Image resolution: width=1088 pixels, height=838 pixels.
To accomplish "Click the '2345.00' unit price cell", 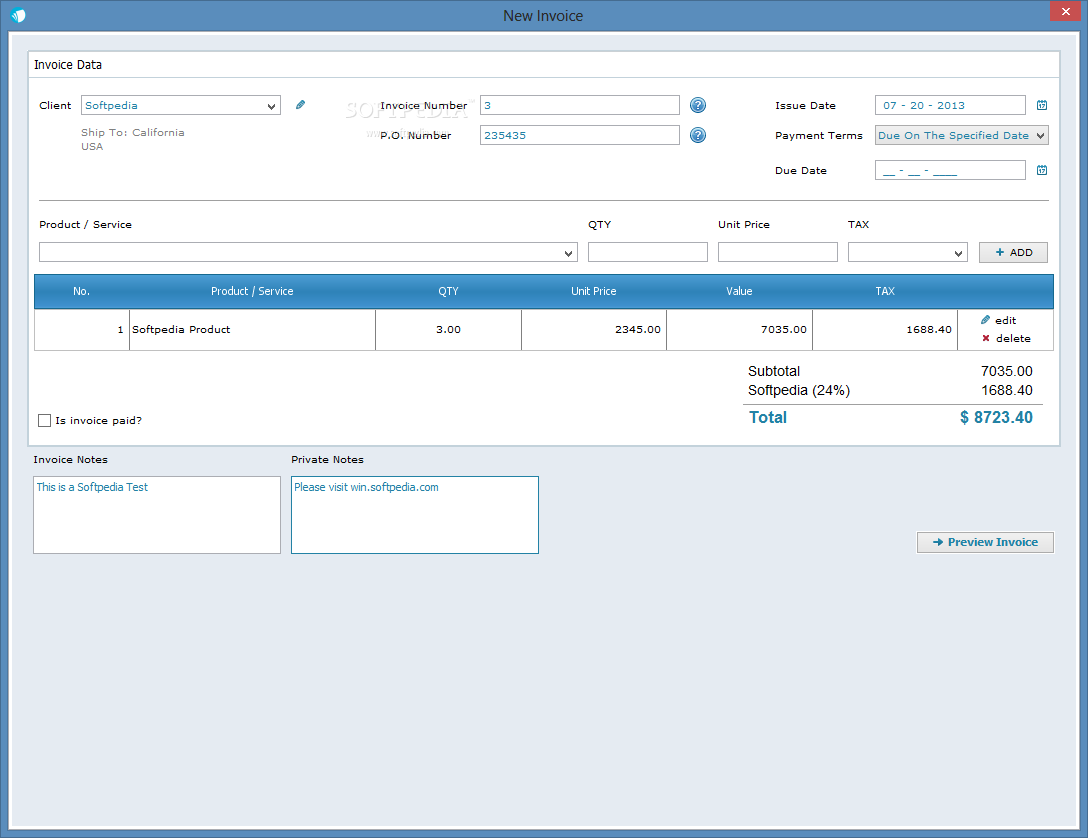I will click(x=593, y=330).
